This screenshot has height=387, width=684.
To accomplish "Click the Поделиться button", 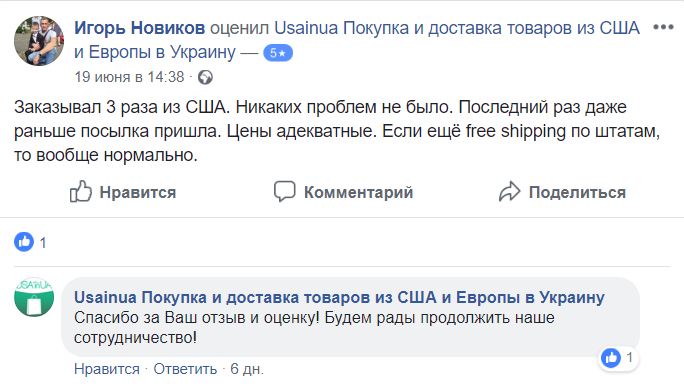I will pos(562,192).
